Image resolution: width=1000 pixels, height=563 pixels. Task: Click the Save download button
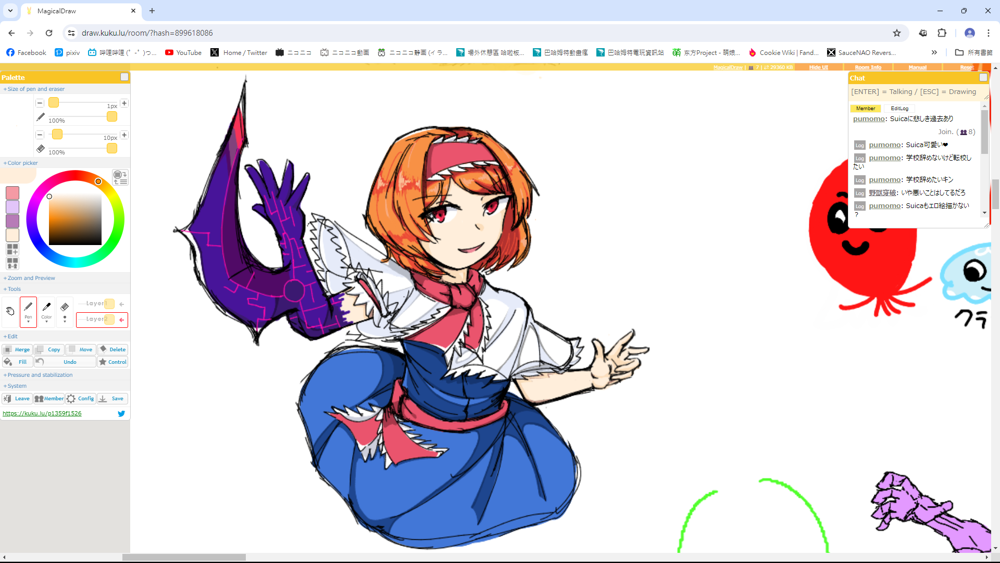click(113, 398)
